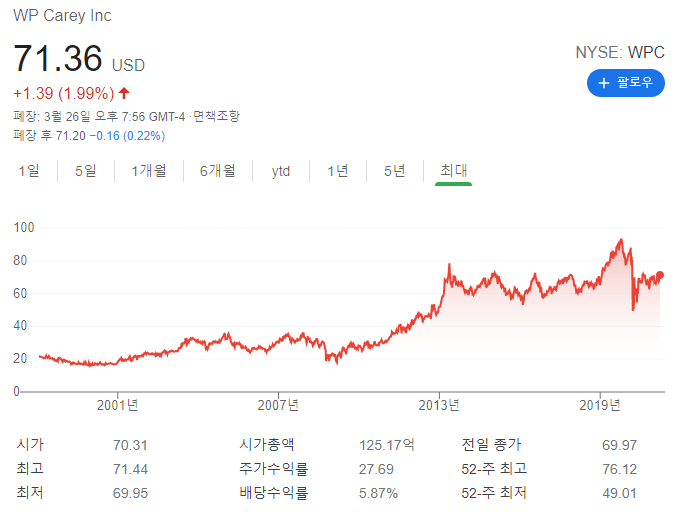Open the ytd range tab
This screenshot has height=516, width=681.
[x=281, y=171]
